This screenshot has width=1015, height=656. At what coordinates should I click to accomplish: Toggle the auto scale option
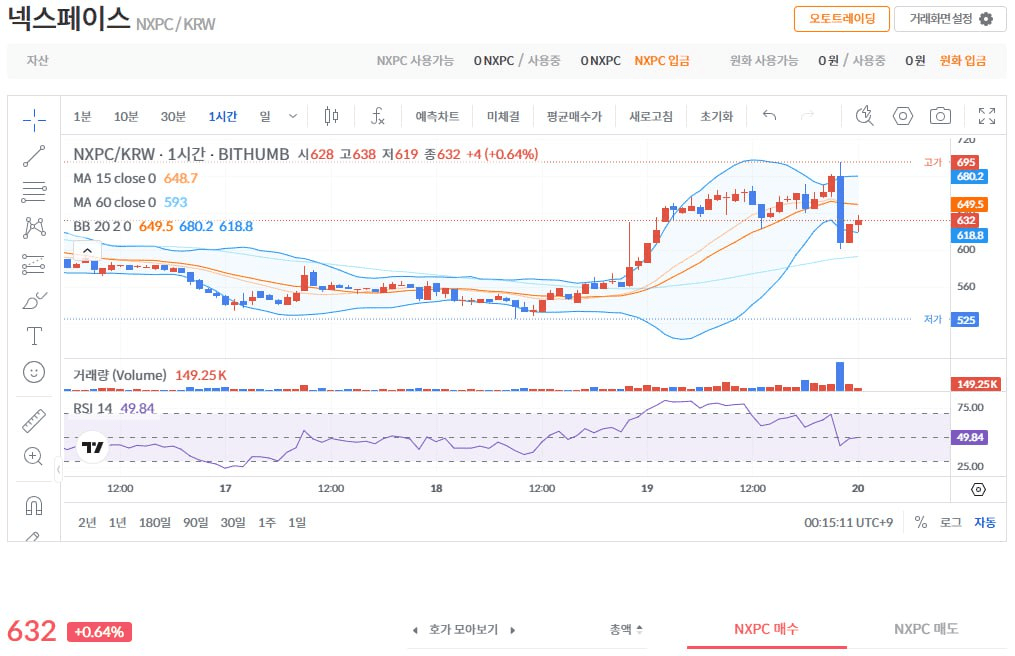point(985,522)
